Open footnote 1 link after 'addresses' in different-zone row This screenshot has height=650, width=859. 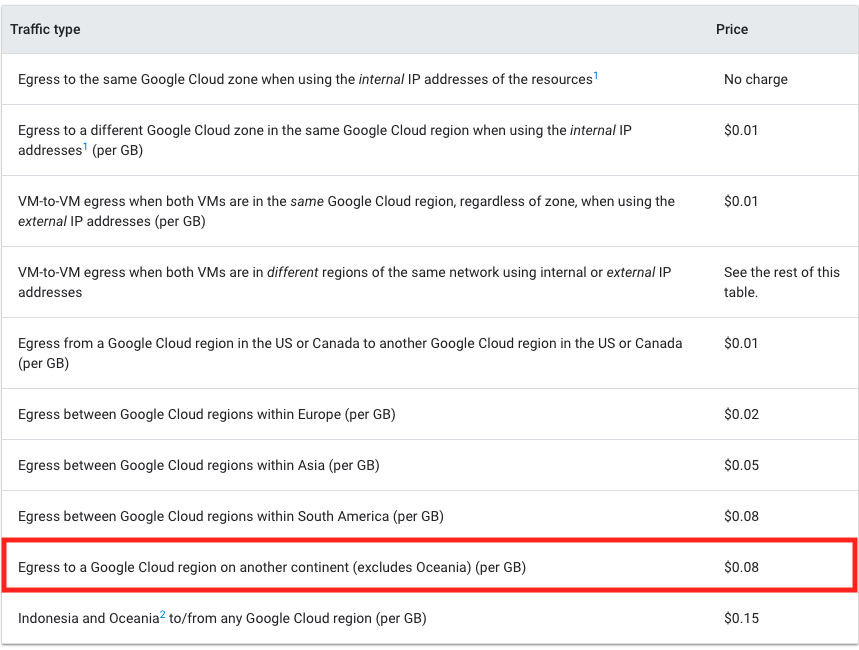[85, 146]
